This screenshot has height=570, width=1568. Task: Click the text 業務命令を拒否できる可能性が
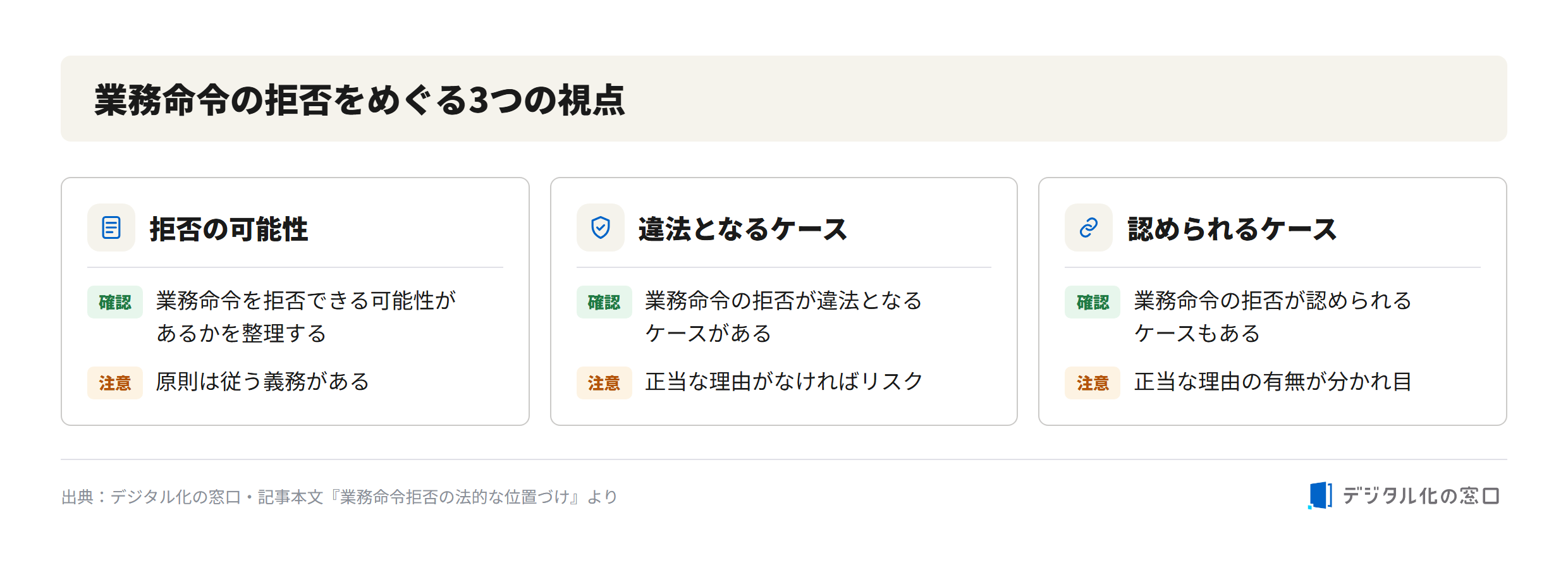point(306,301)
